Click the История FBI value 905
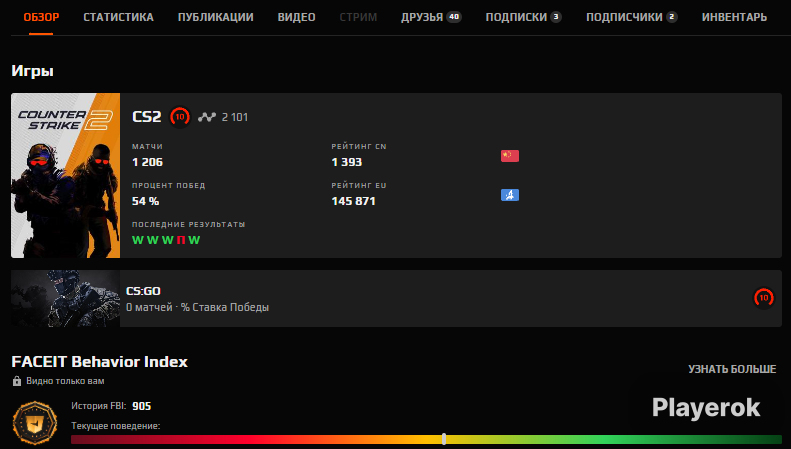The width and height of the screenshot is (791, 449). [142, 406]
